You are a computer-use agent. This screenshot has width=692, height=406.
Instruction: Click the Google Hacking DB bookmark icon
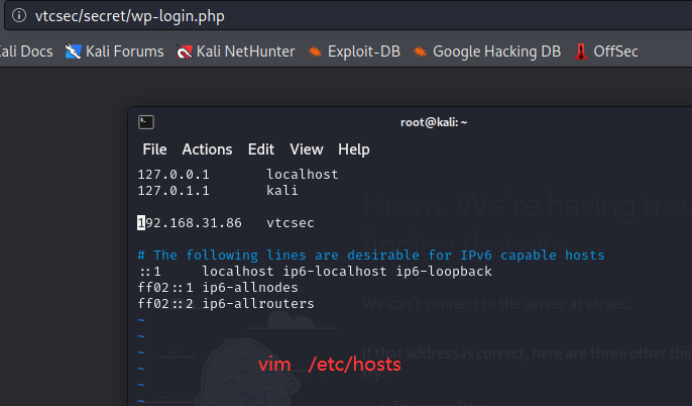(420, 52)
